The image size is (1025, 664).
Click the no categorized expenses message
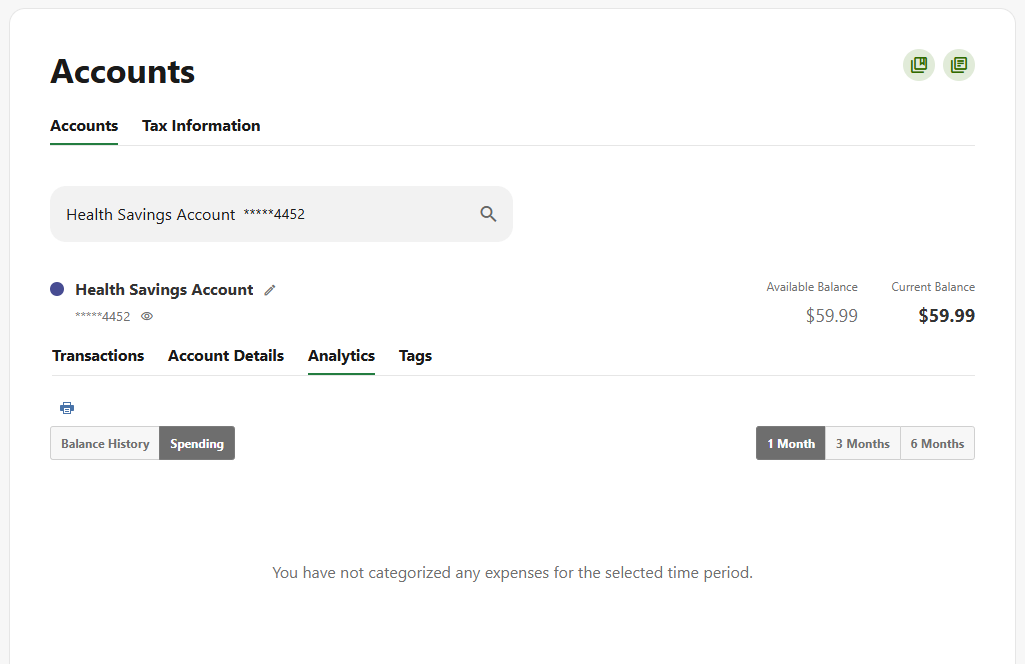[x=512, y=573]
